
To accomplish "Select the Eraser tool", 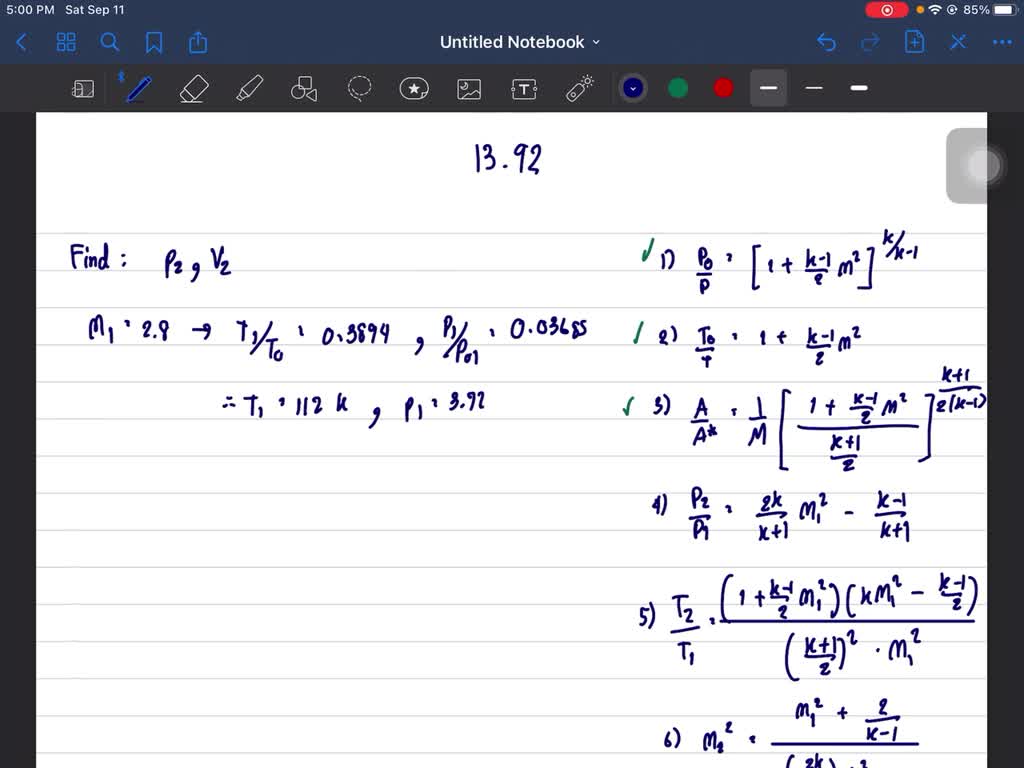I will (x=193, y=89).
